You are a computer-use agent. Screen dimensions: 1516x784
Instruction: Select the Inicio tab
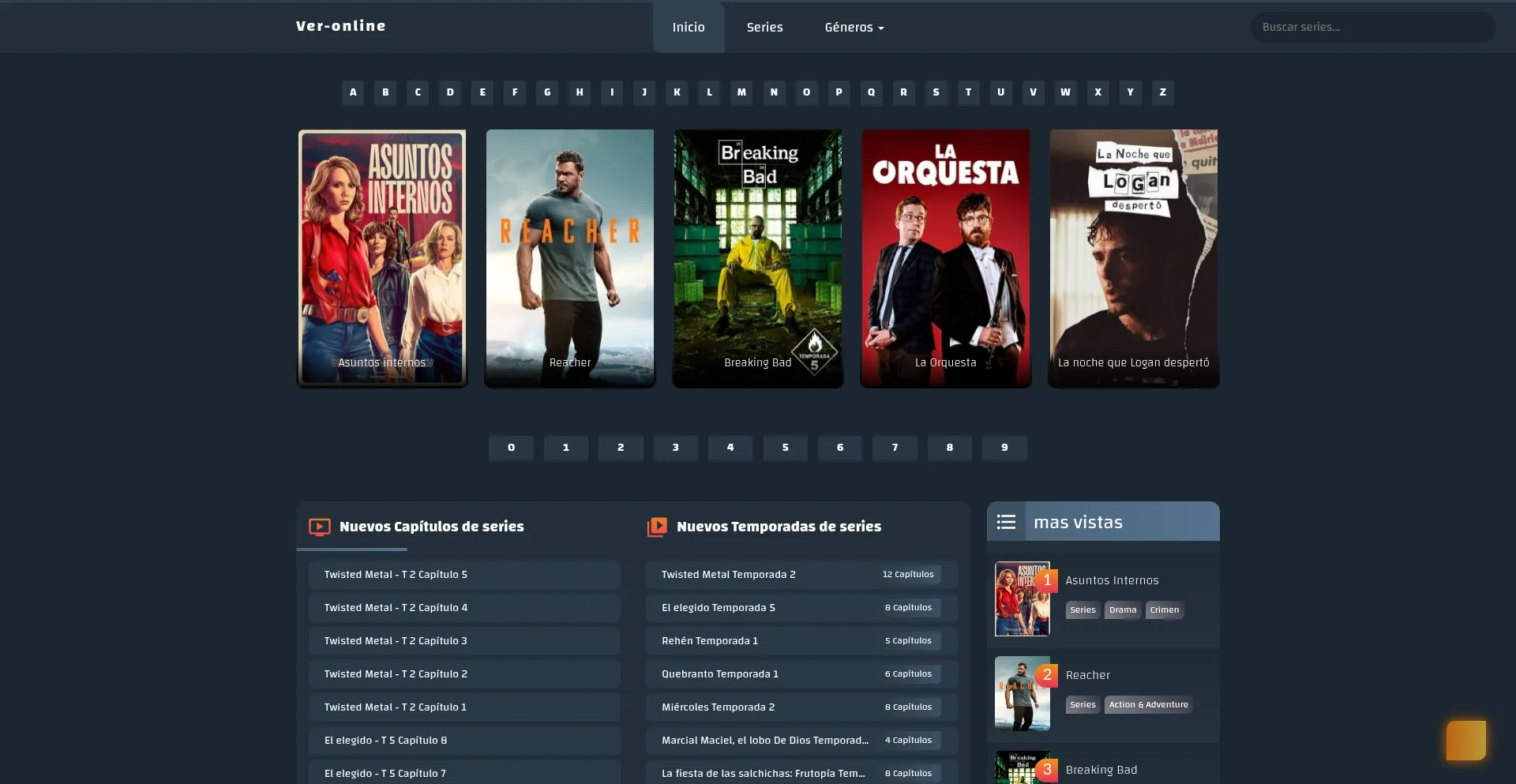point(689,28)
